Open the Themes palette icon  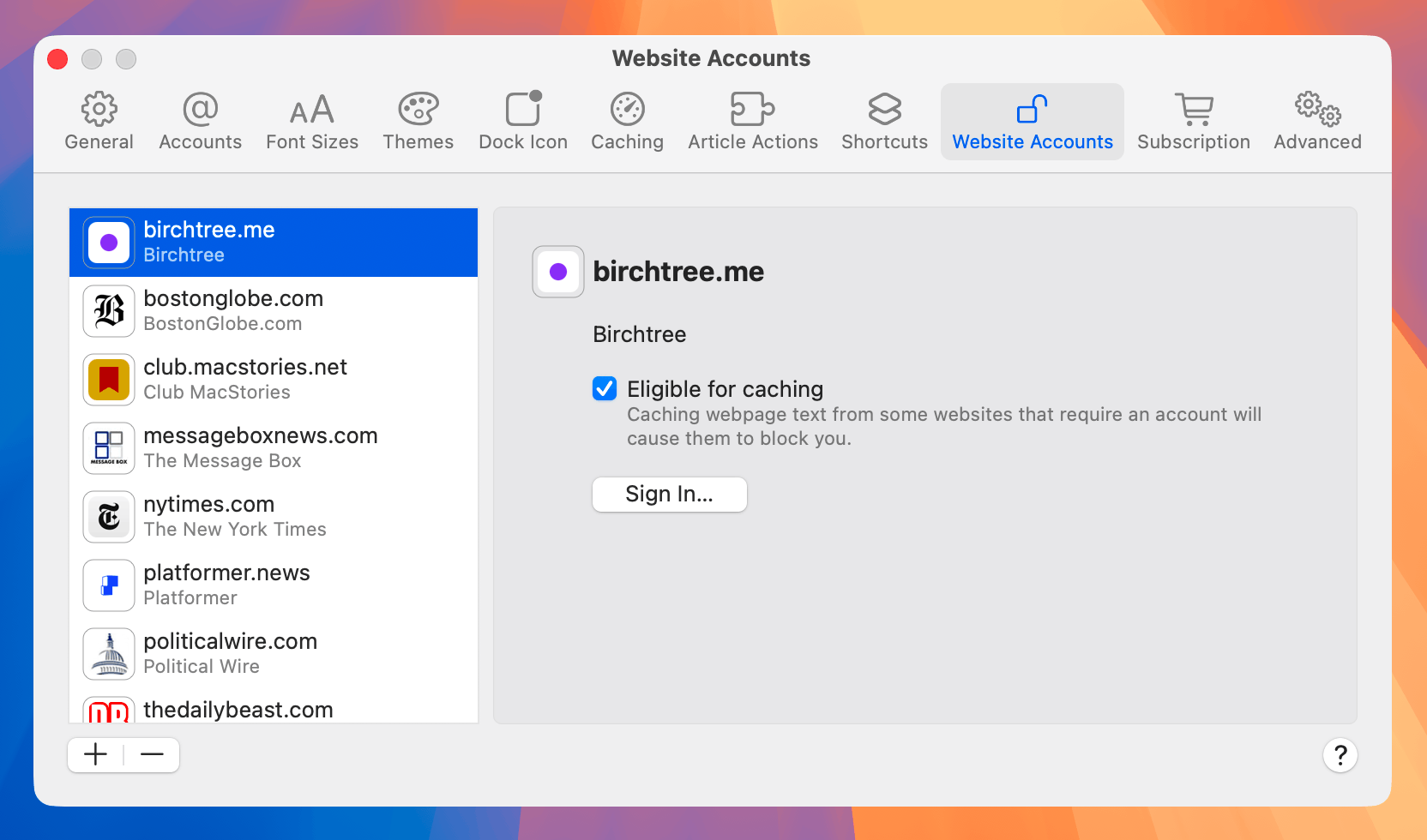(x=418, y=109)
